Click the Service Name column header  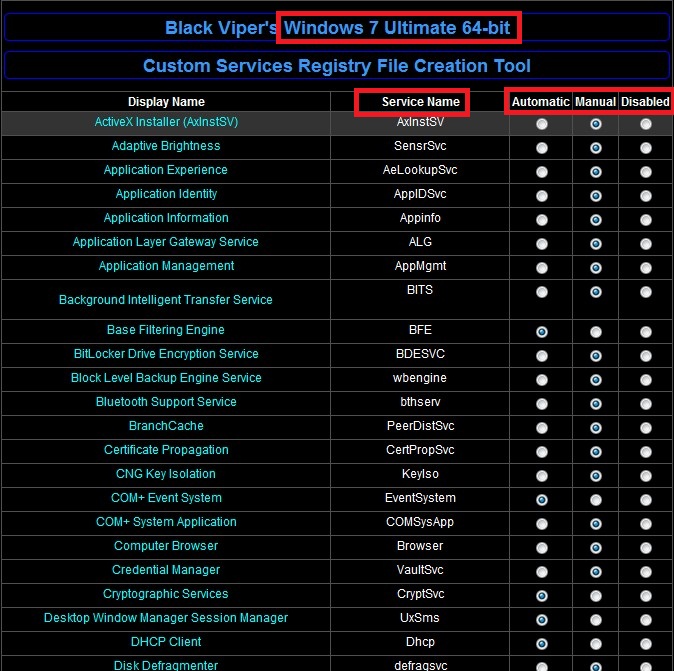(421, 102)
